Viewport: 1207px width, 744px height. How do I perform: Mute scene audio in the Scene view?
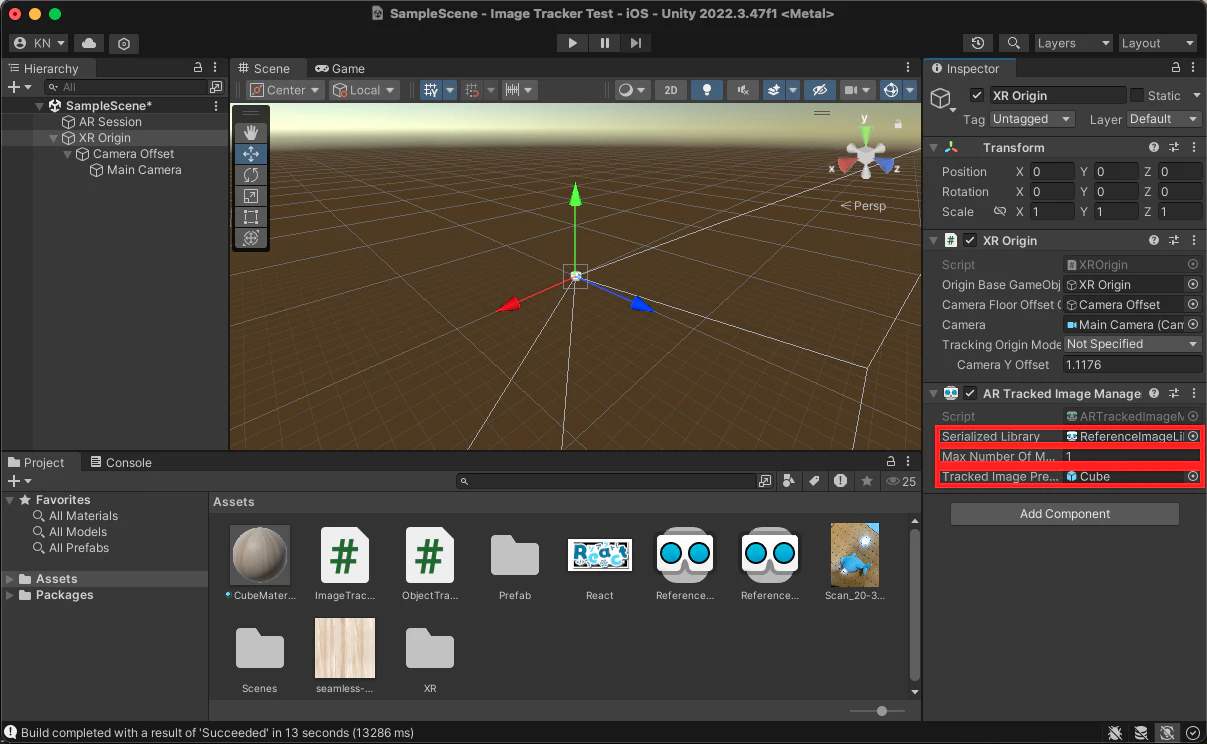pyautogui.click(x=742, y=90)
